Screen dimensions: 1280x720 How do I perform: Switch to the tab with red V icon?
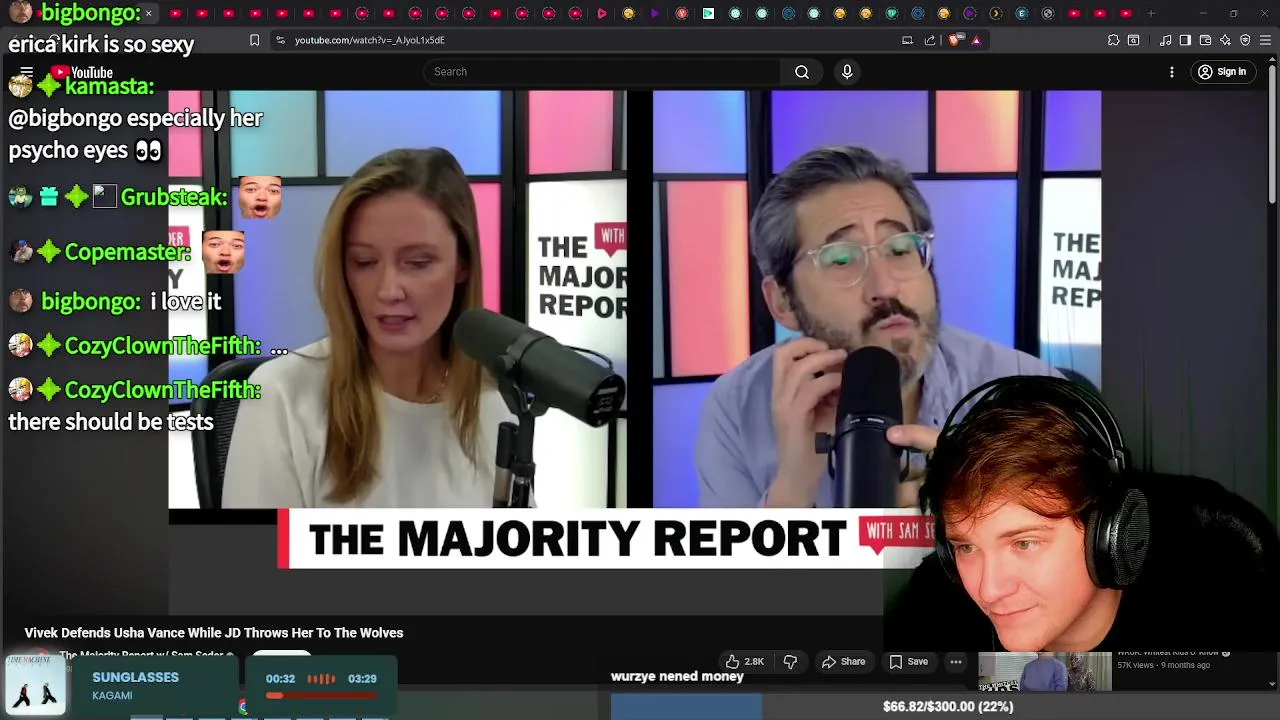pos(681,13)
